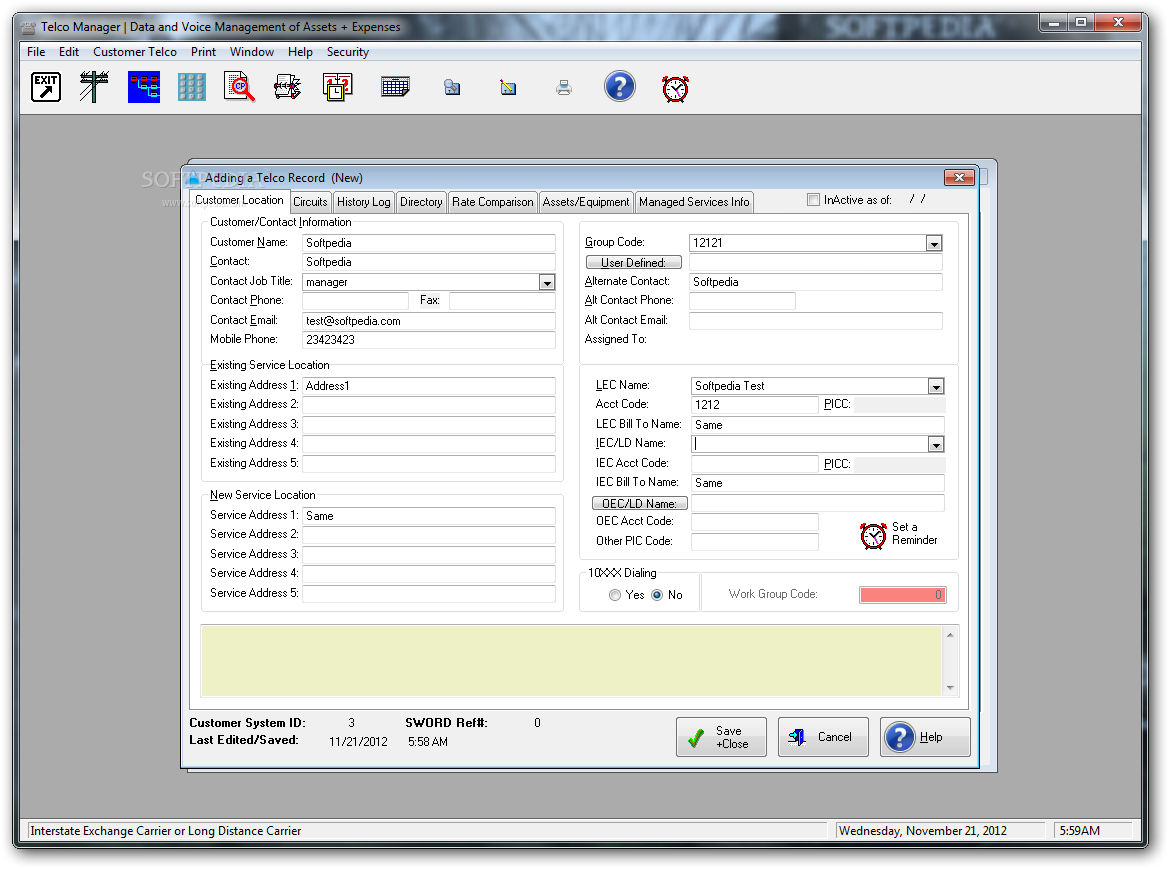Click the Customer Name field
The height and width of the screenshot is (869, 1169).
[x=429, y=243]
